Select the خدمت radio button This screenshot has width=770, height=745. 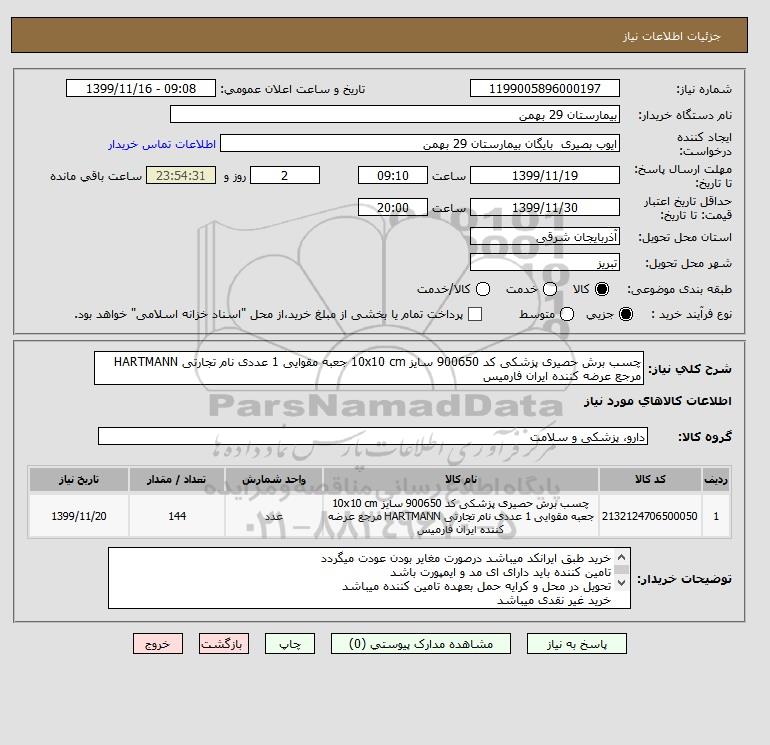550,289
